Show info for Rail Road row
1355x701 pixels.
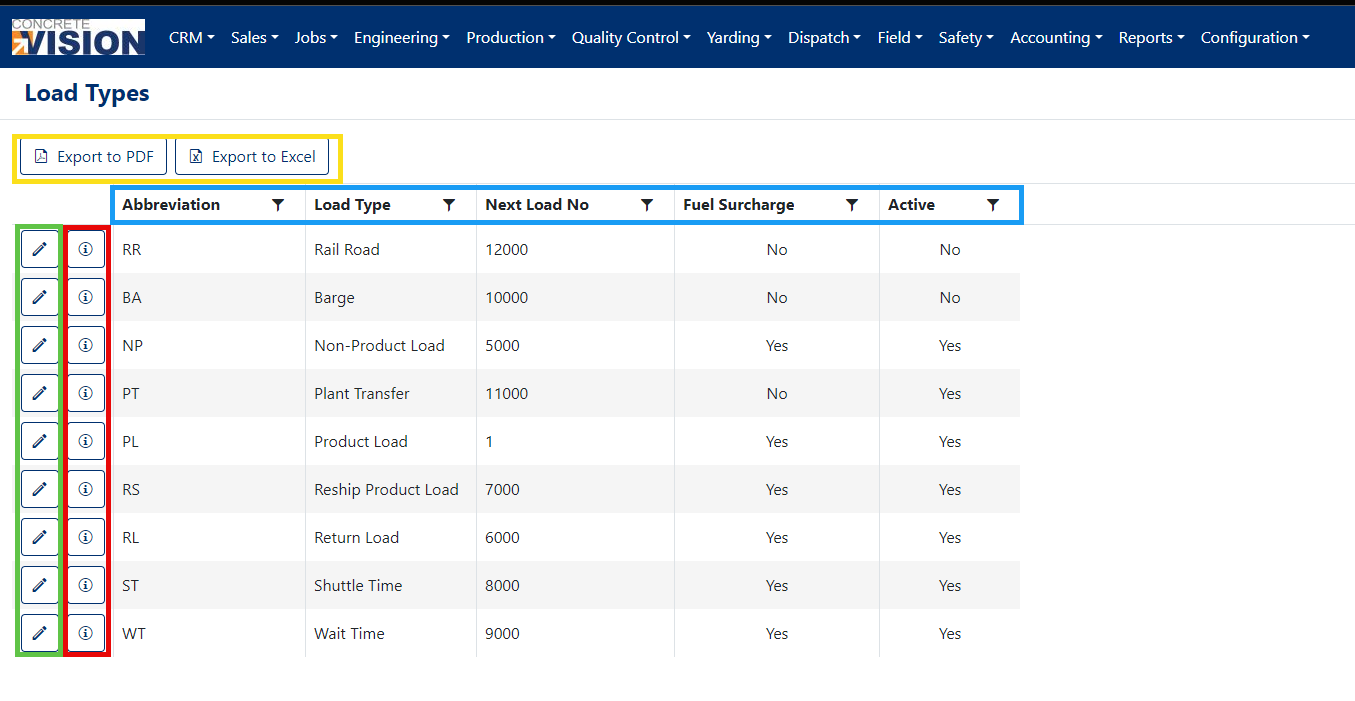[86, 249]
